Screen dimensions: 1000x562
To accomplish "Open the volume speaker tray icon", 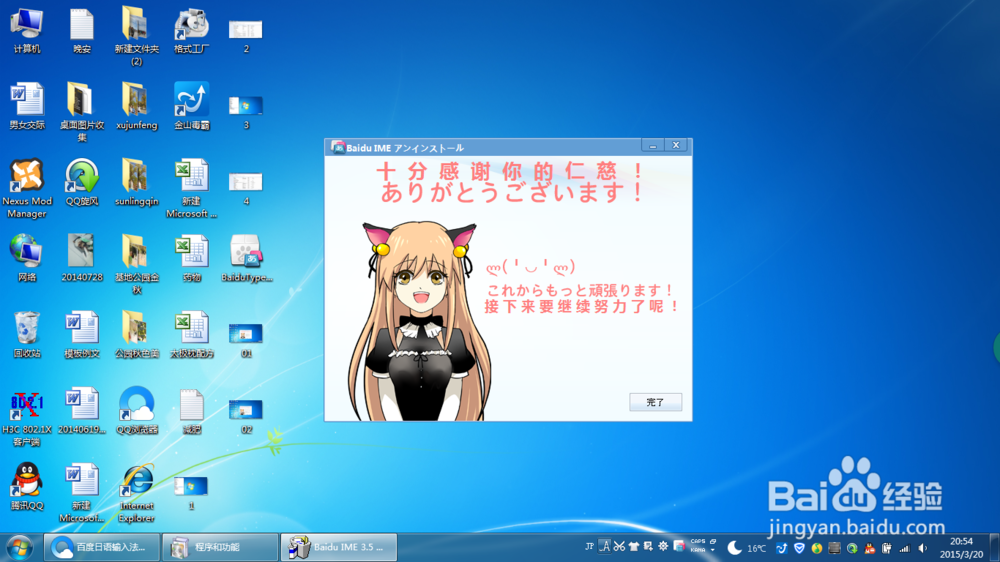I will pyautogui.click(x=922, y=548).
